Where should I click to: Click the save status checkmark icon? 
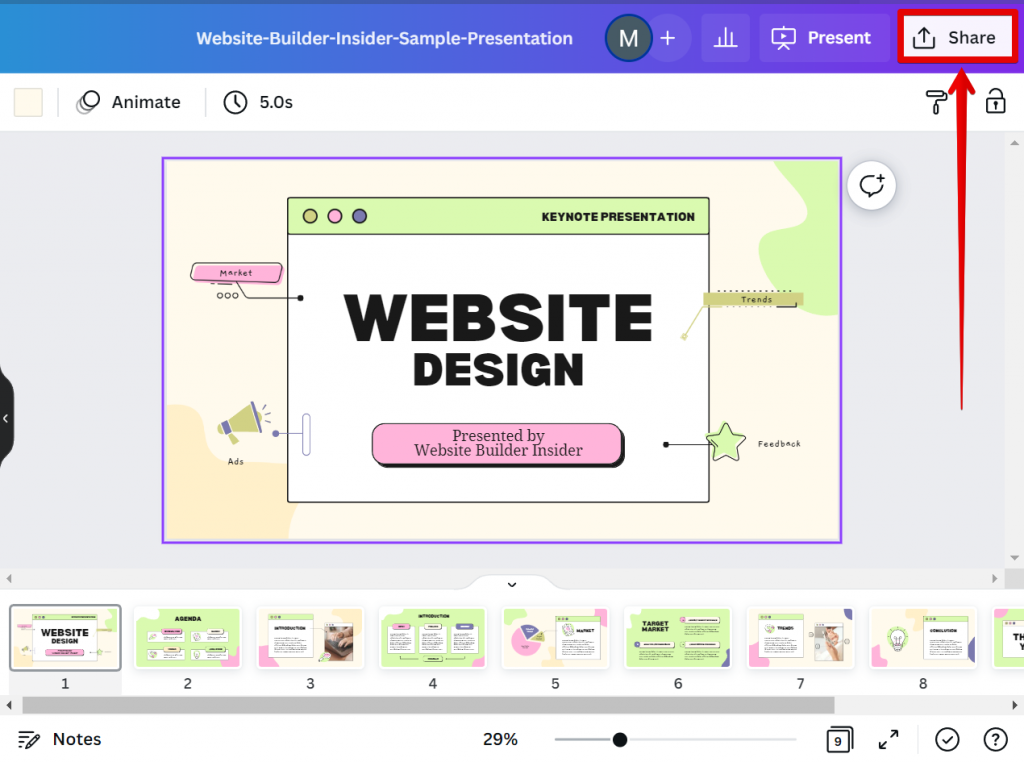click(x=946, y=739)
